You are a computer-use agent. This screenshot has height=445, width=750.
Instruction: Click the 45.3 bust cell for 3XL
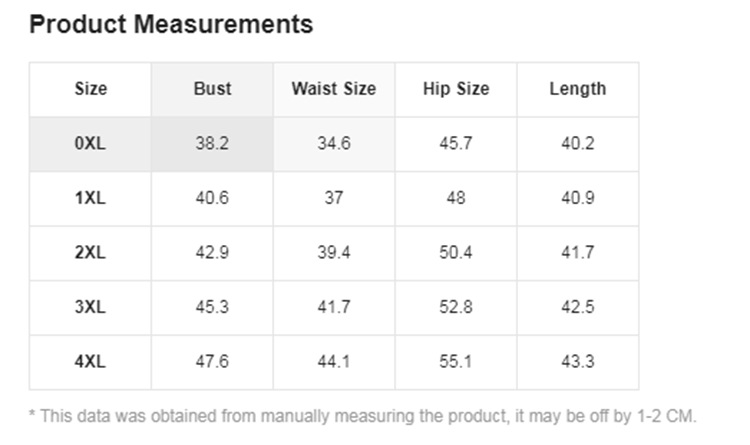[x=212, y=308]
